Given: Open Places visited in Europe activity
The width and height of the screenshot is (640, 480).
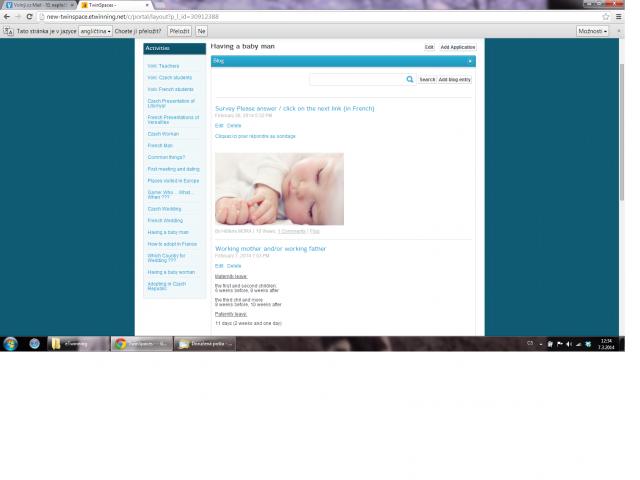Looking at the screenshot, I should (173, 181).
